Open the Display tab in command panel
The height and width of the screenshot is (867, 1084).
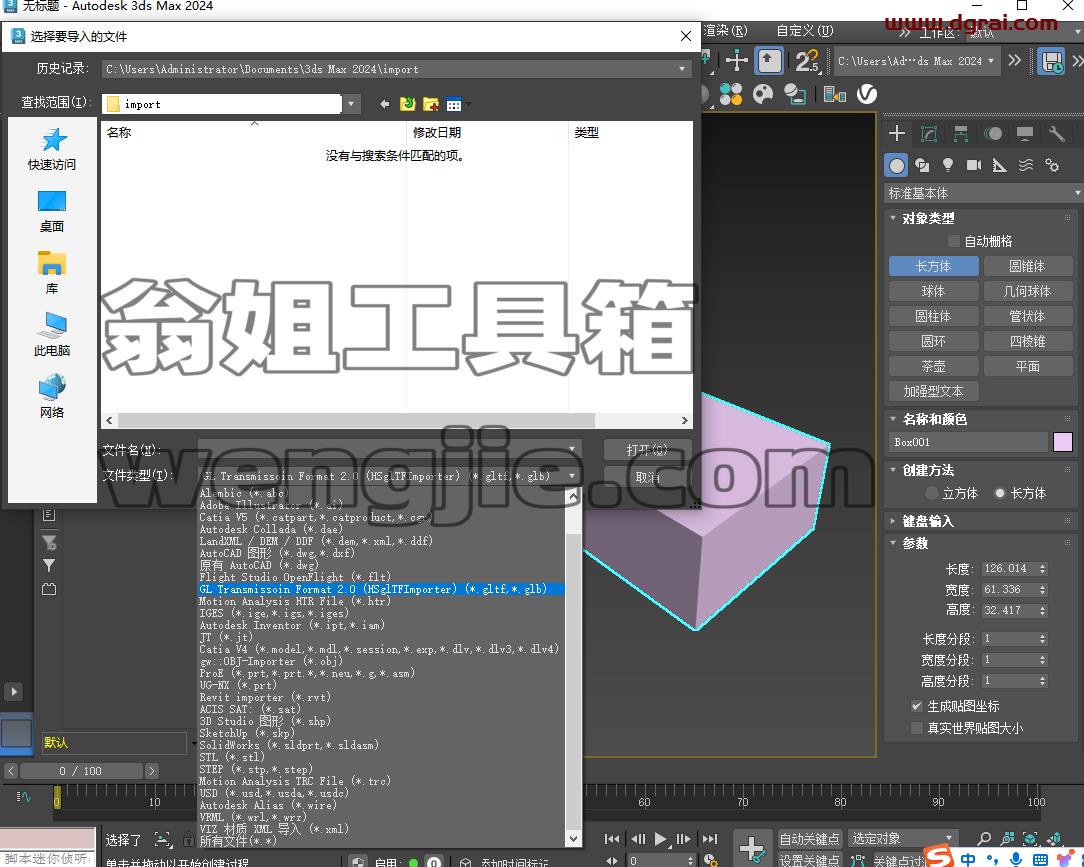click(1025, 133)
